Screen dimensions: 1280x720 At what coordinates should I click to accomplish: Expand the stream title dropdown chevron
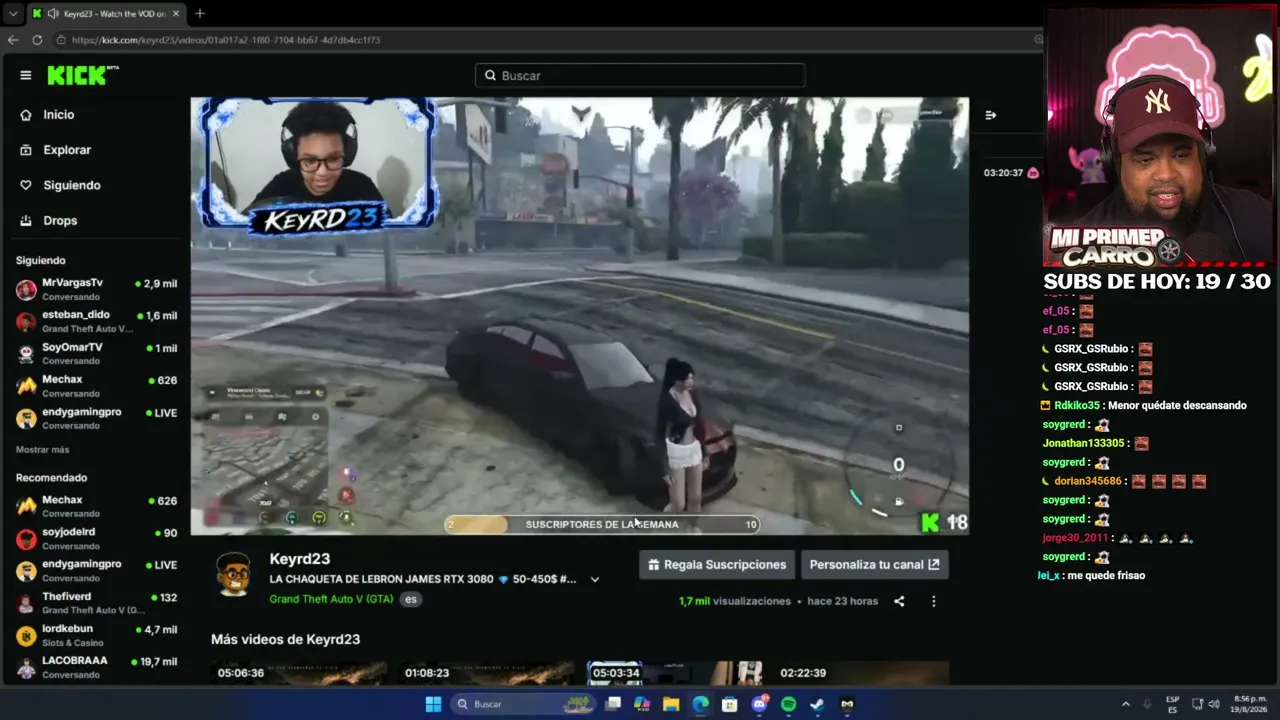tap(595, 579)
